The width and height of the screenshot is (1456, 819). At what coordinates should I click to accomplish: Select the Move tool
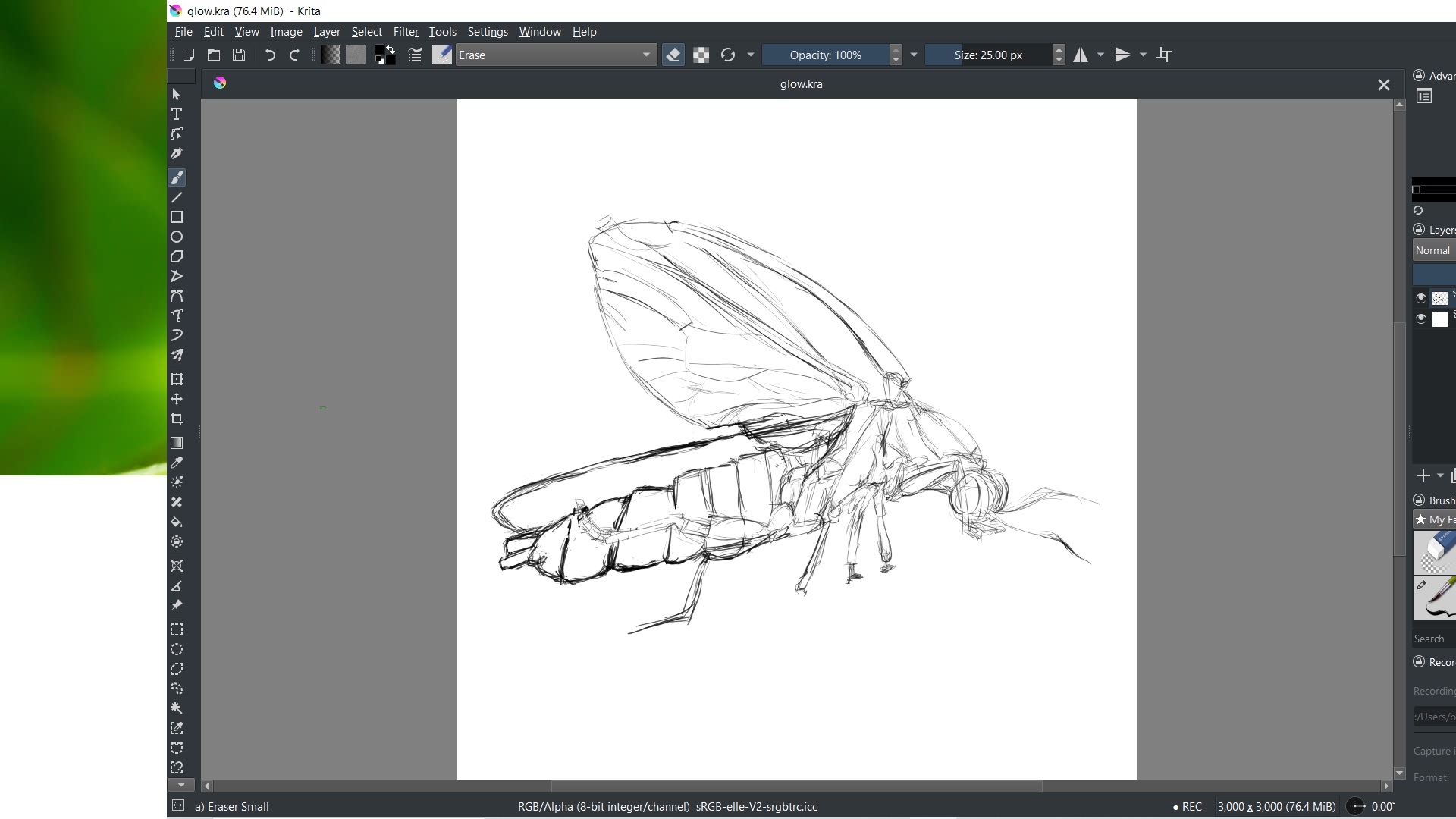coord(177,399)
